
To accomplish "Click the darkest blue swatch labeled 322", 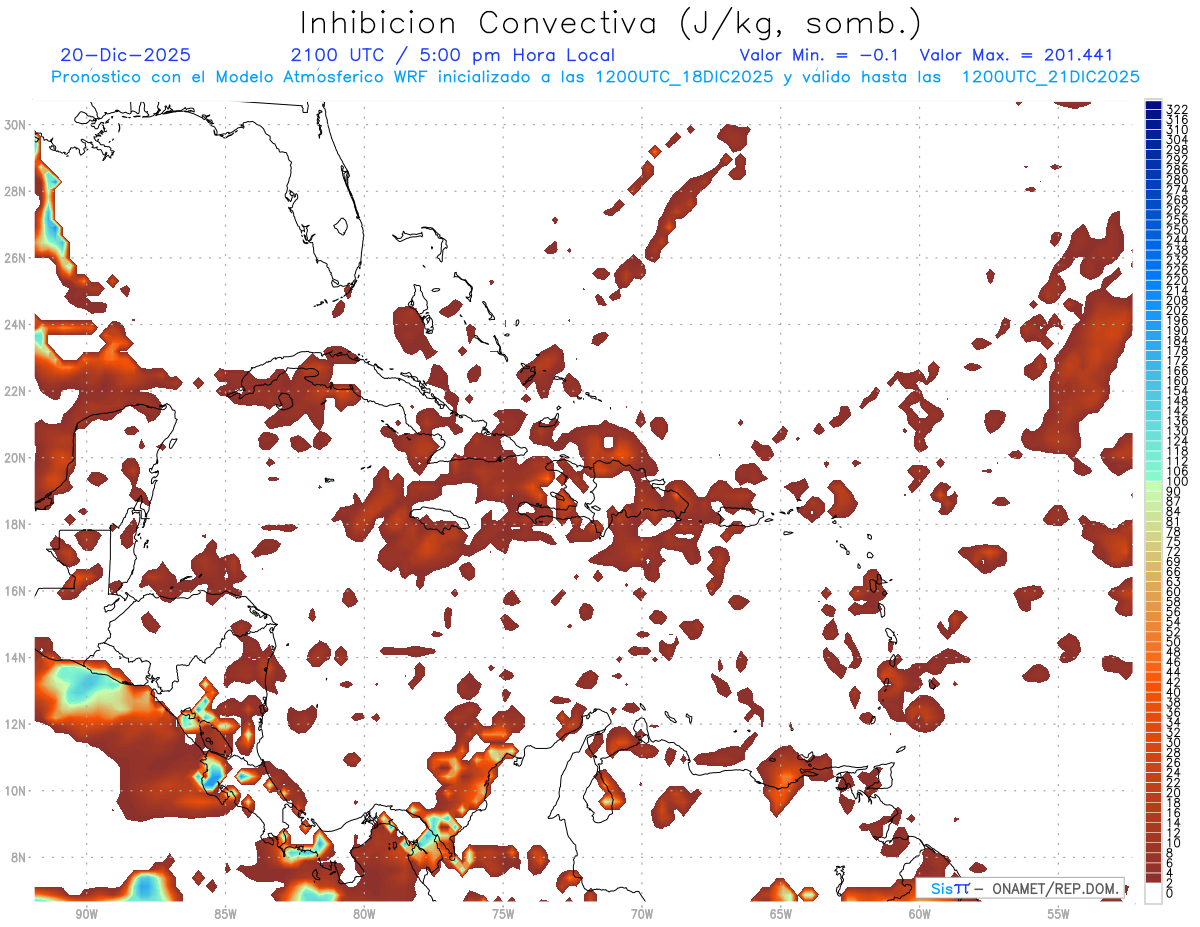I will point(1153,104).
